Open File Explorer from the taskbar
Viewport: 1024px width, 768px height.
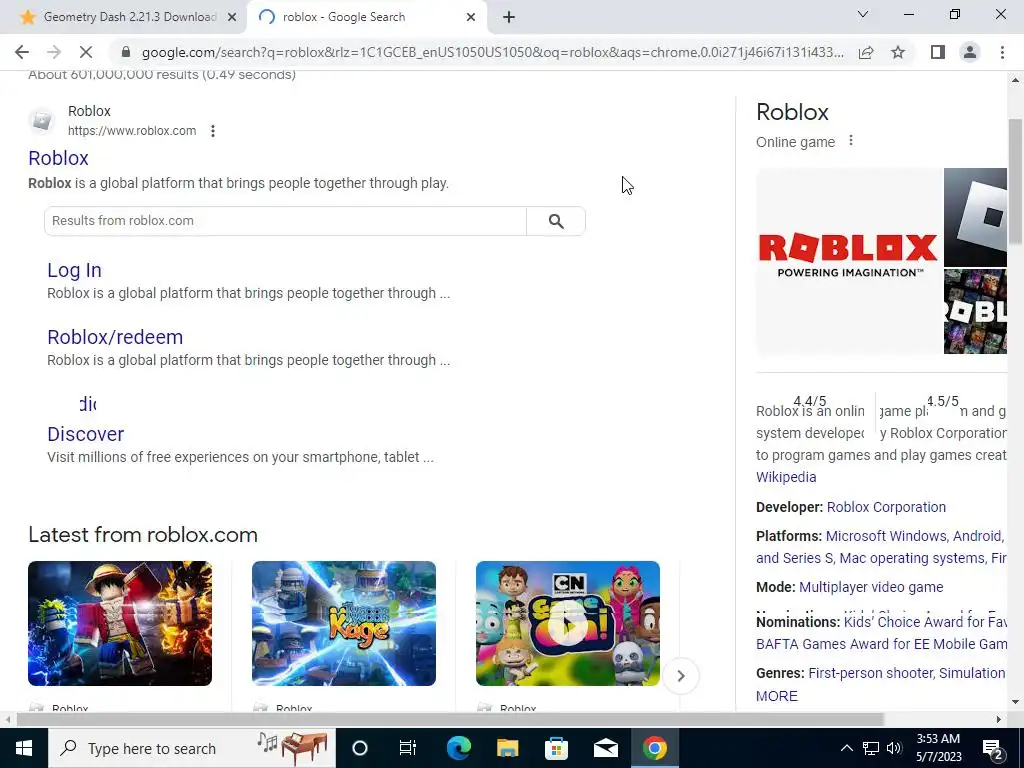(x=507, y=748)
